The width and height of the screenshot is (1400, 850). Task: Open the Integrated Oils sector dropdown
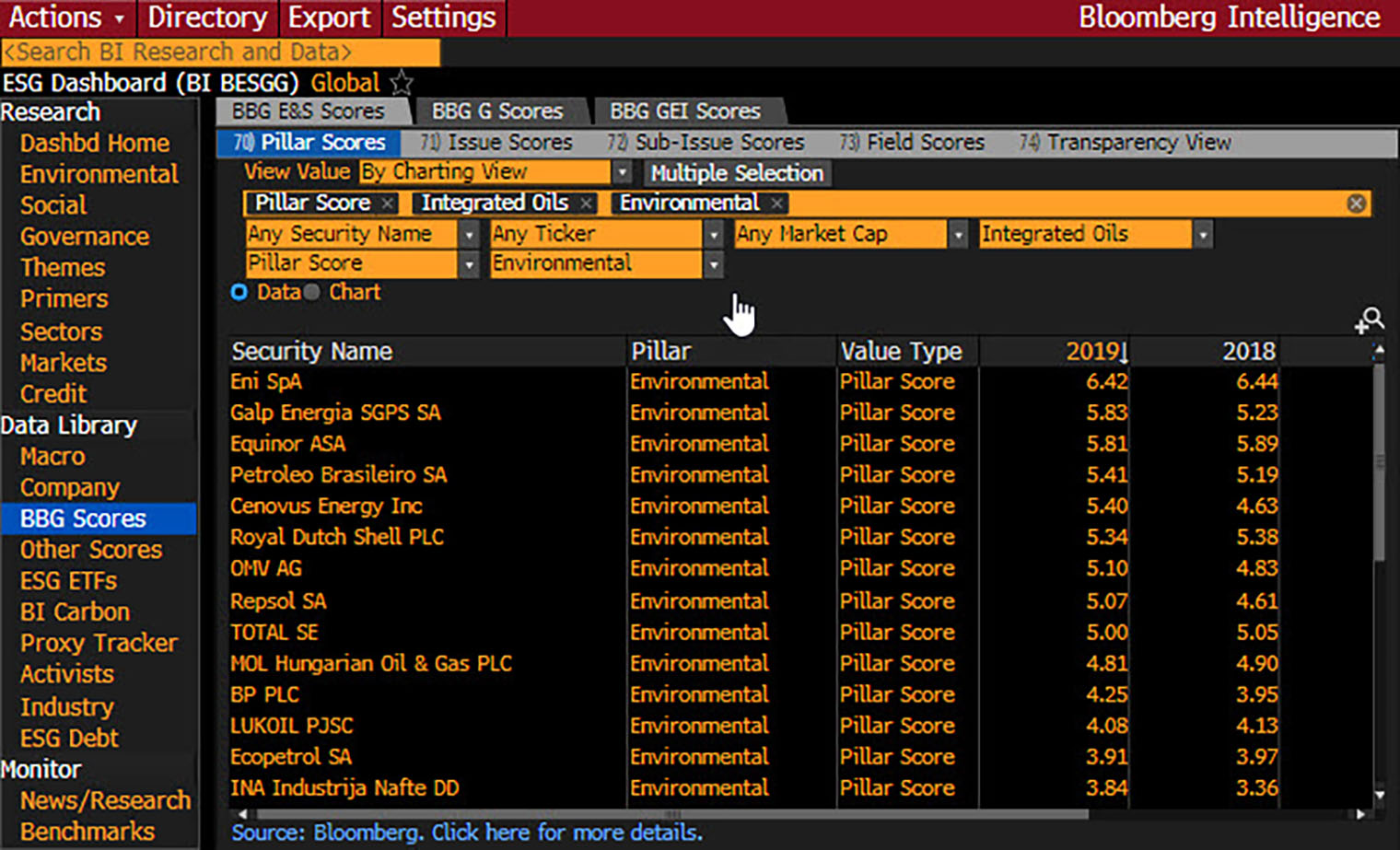point(1203,234)
